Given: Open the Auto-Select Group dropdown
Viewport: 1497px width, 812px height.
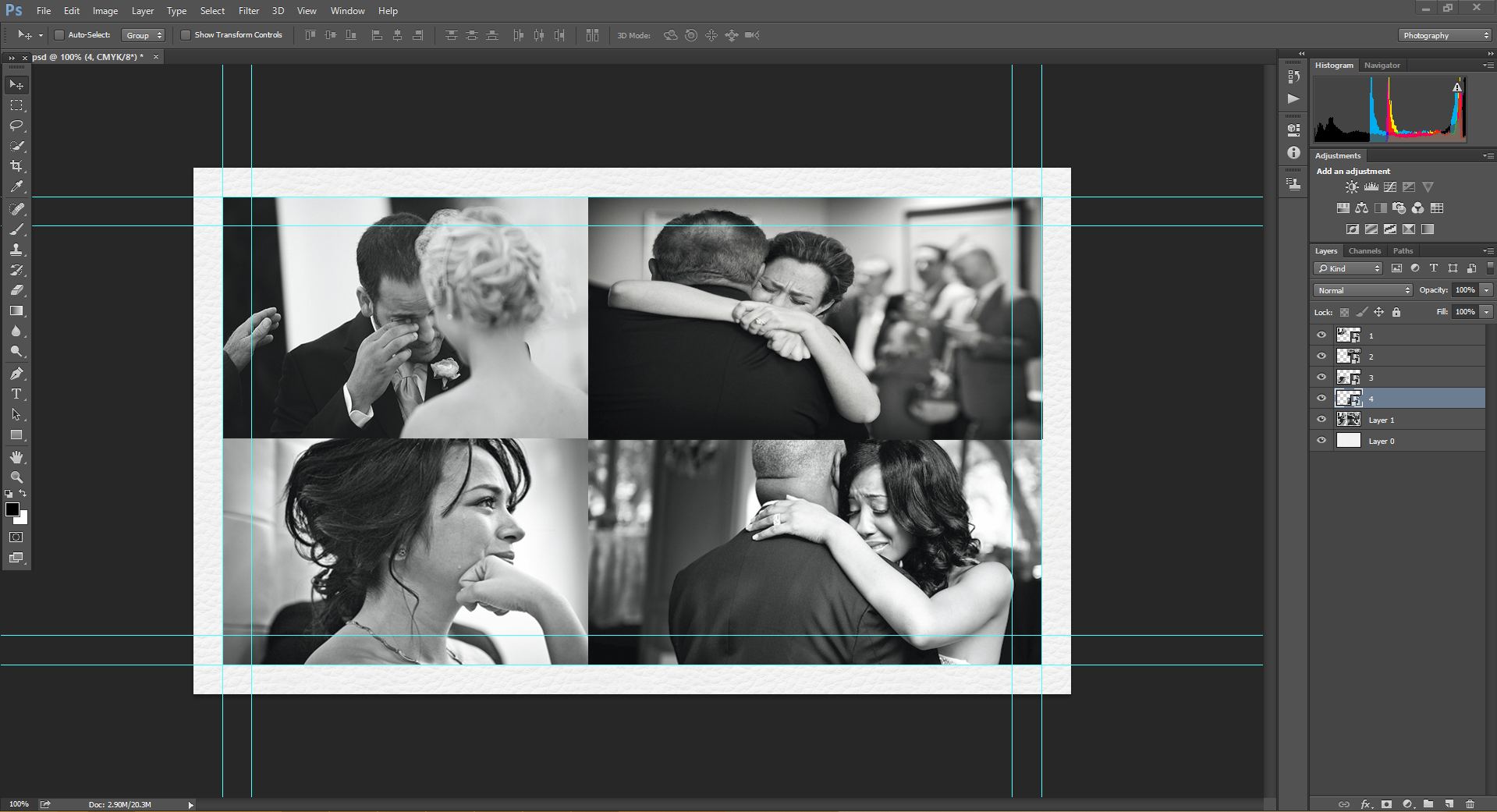Looking at the screenshot, I should (x=144, y=35).
